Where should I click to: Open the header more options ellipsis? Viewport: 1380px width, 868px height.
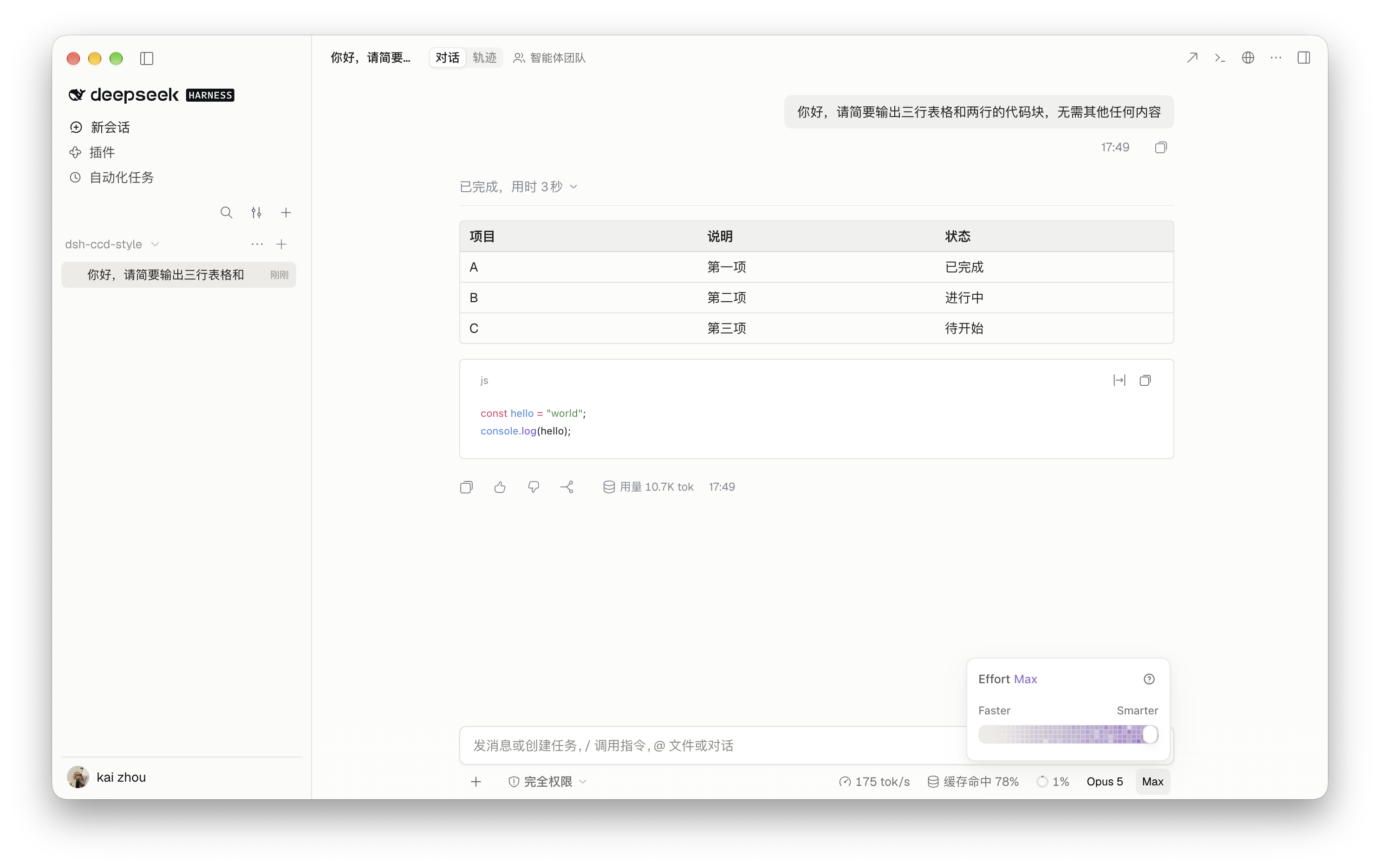[1276, 58]
